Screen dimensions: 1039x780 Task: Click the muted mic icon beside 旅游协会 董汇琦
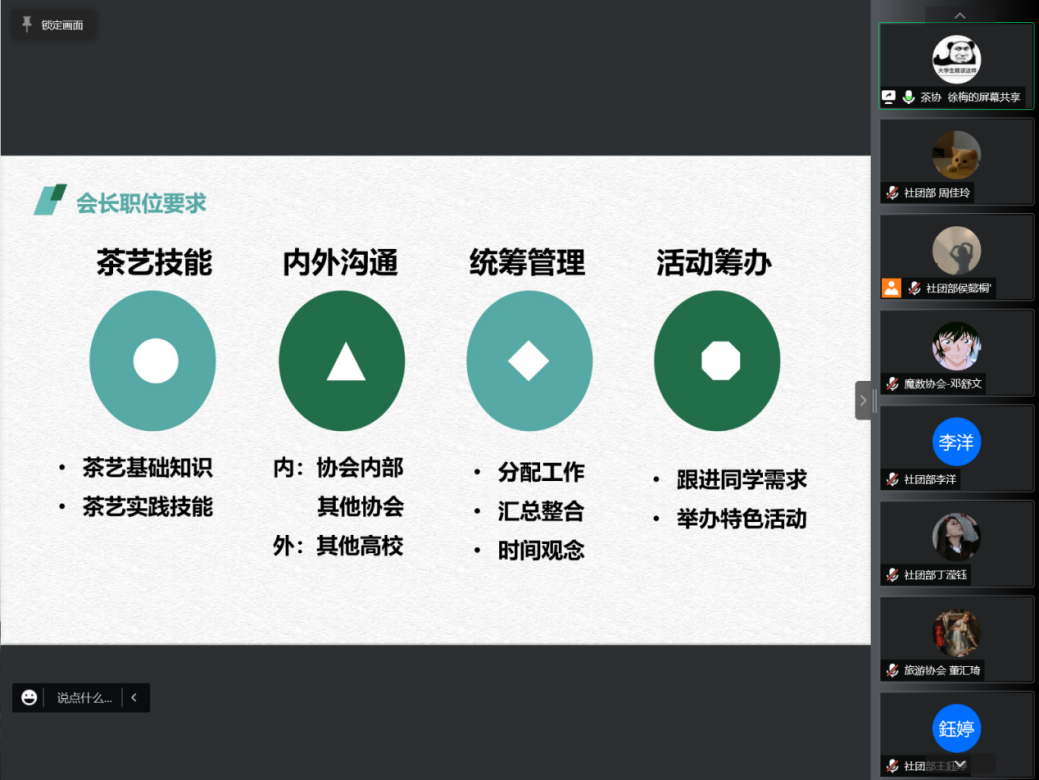(892, 671)
